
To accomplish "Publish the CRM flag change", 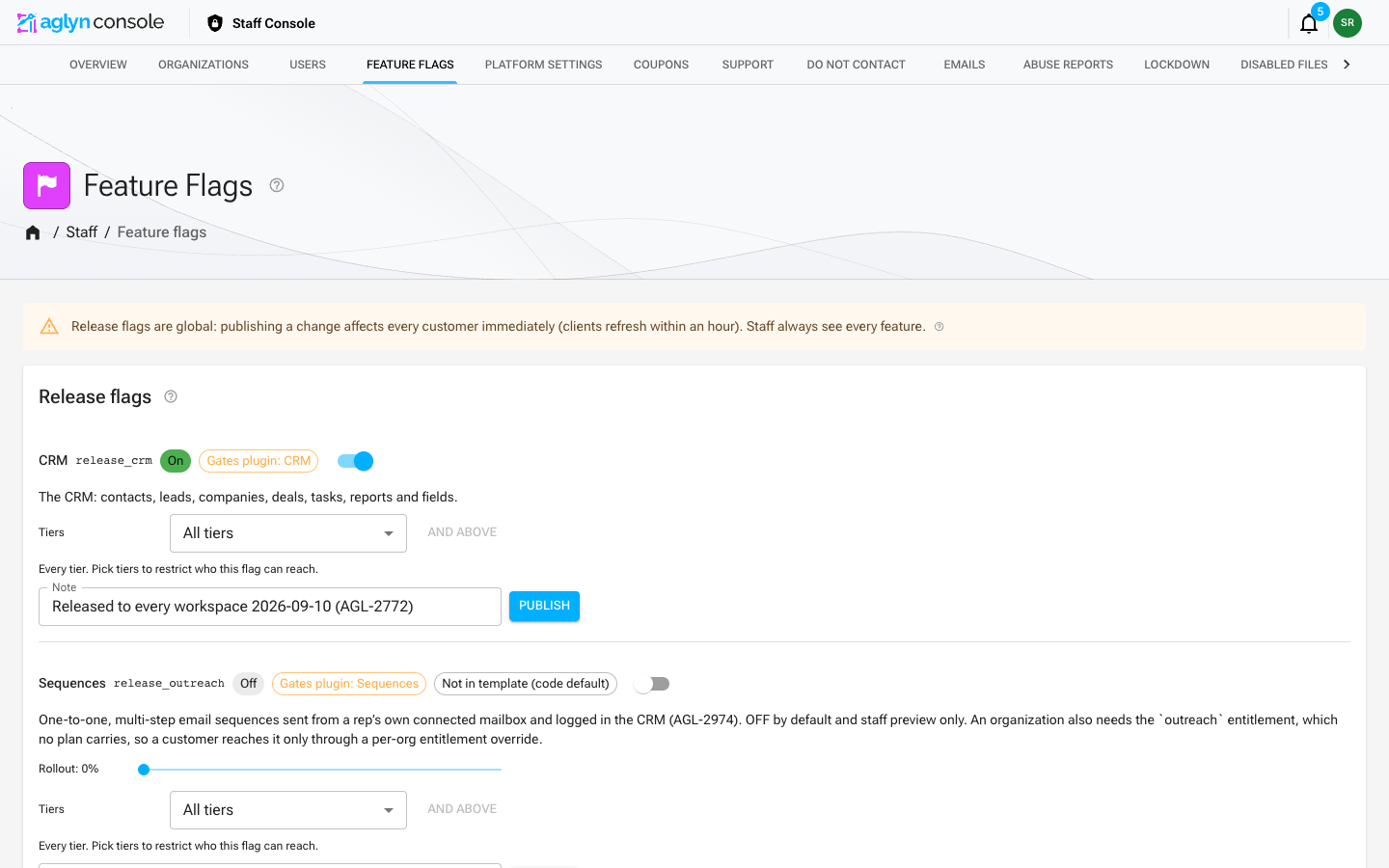I will click(x=544, y=606).
